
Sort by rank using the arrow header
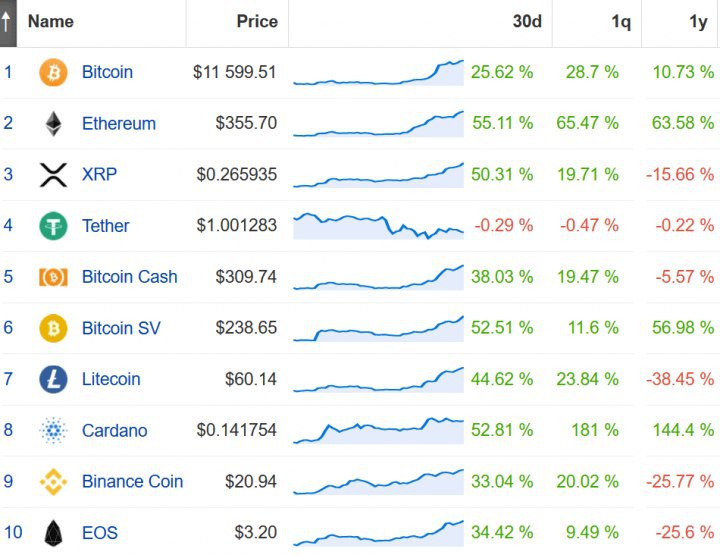click(8, 23)
